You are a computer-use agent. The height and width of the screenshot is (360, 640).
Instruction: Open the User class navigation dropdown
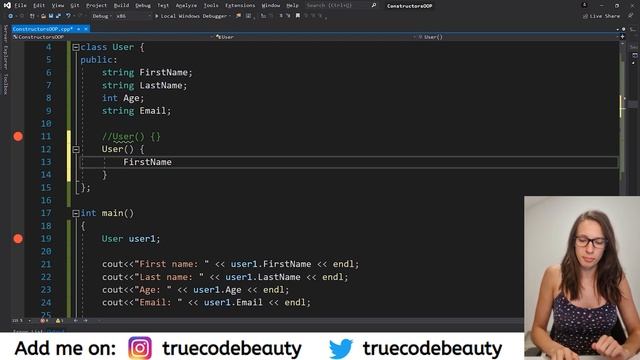315,37
